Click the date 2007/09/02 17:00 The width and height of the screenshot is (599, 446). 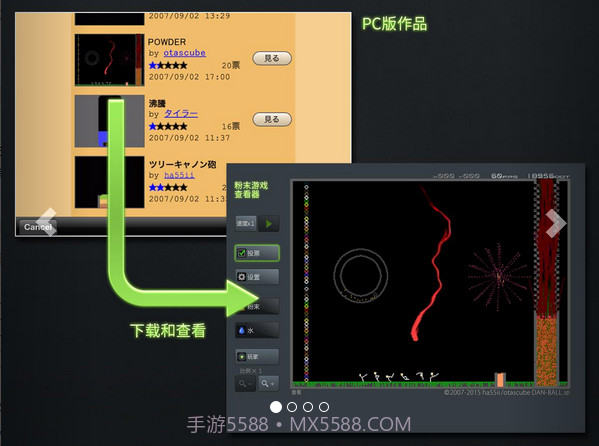189,77
